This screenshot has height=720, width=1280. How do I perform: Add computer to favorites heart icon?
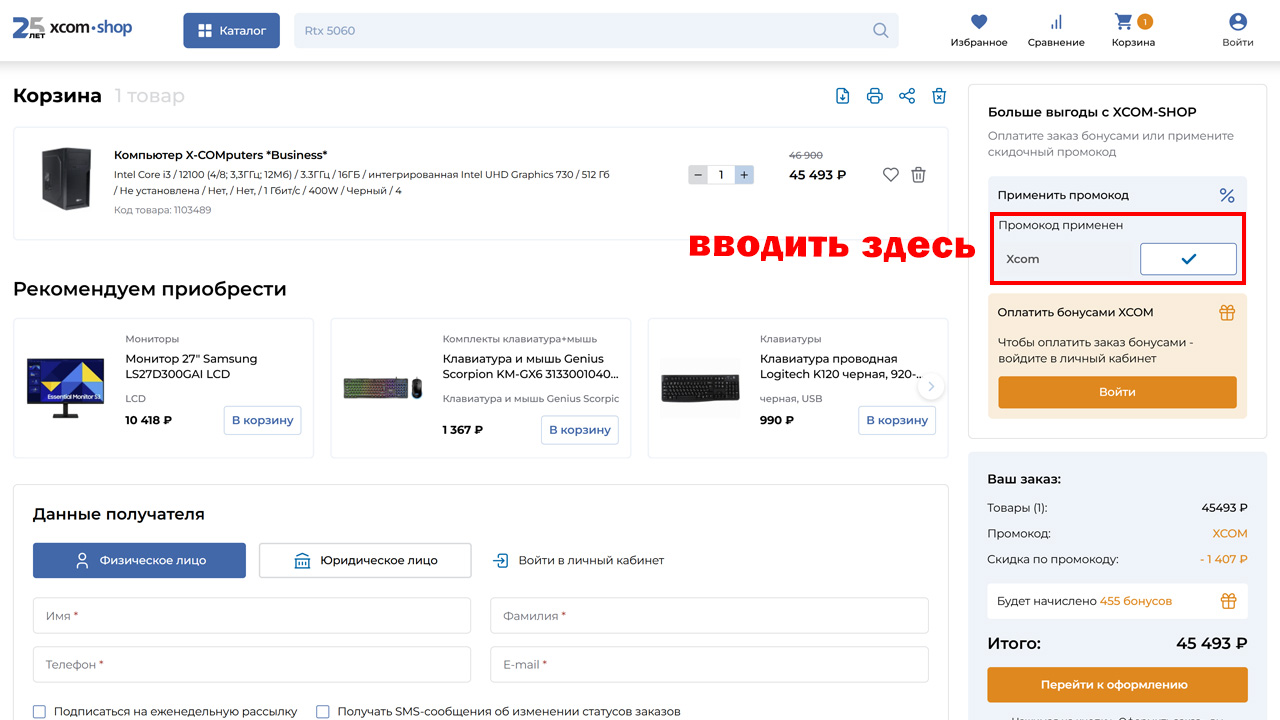tap(891, 175)
